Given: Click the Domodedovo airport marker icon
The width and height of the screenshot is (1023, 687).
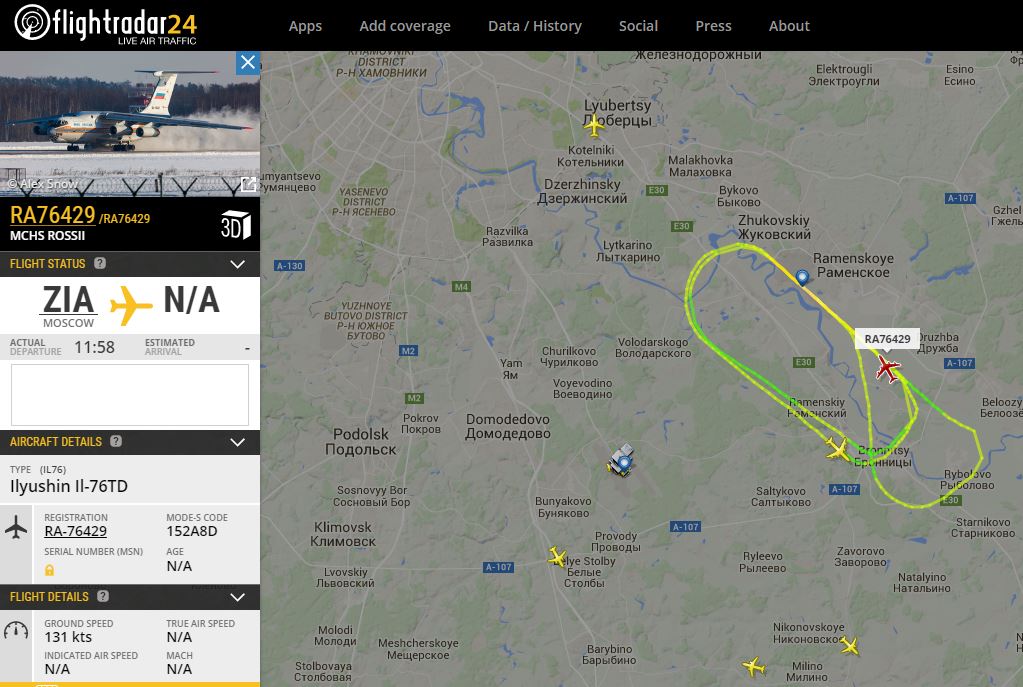Looking at the screenshot, I should [x=621, y=459].
